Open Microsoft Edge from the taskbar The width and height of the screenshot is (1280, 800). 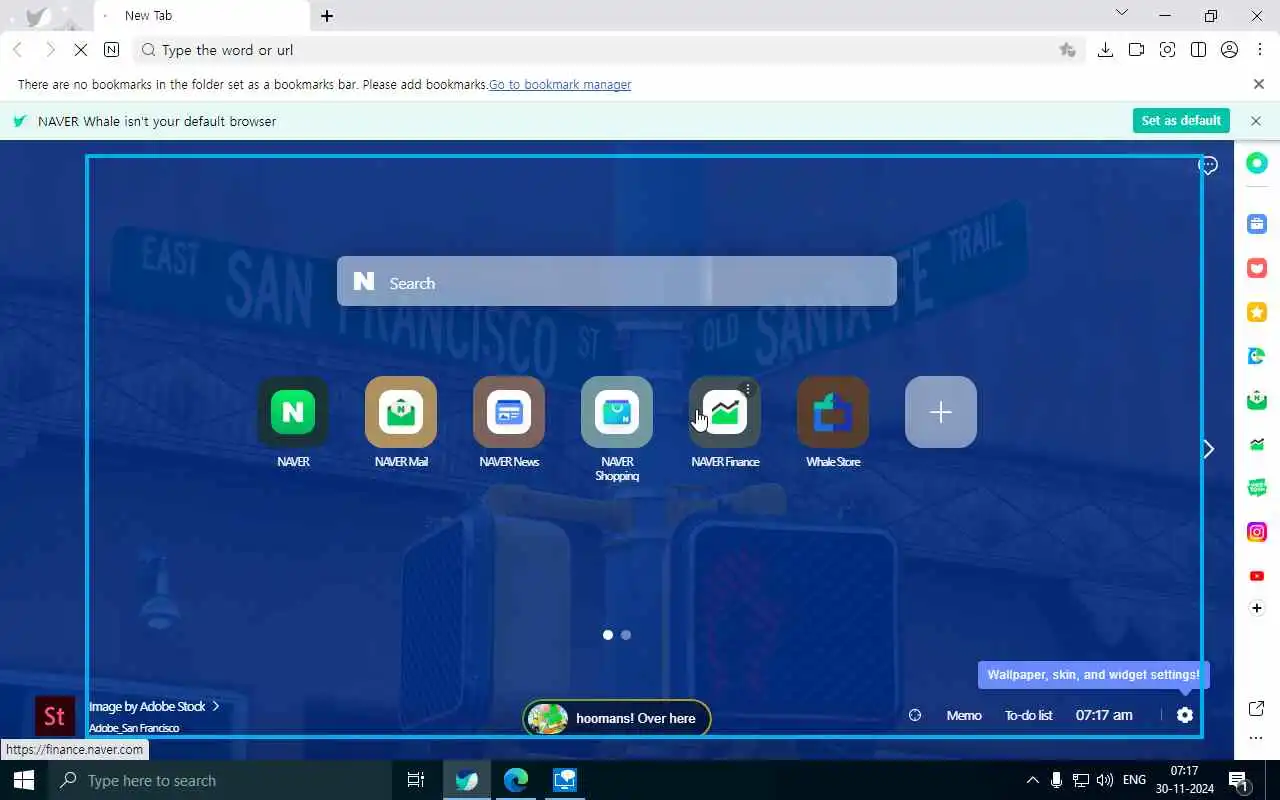coord(515,780)
